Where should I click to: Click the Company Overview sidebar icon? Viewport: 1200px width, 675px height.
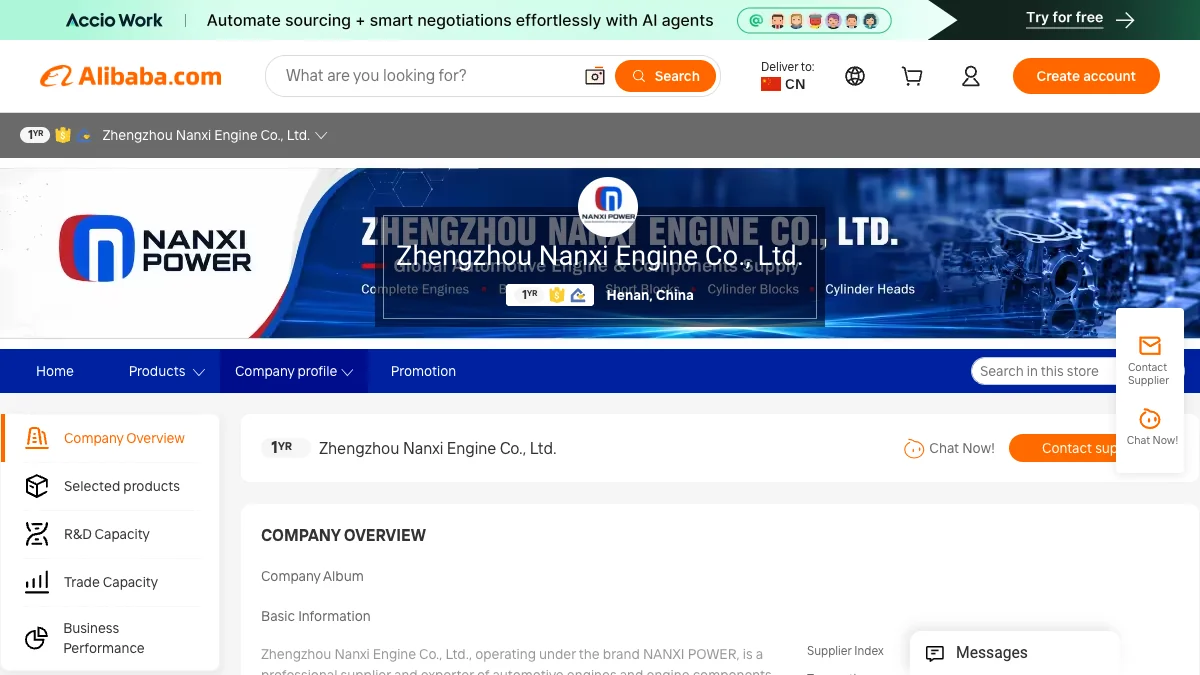[37, 438]
